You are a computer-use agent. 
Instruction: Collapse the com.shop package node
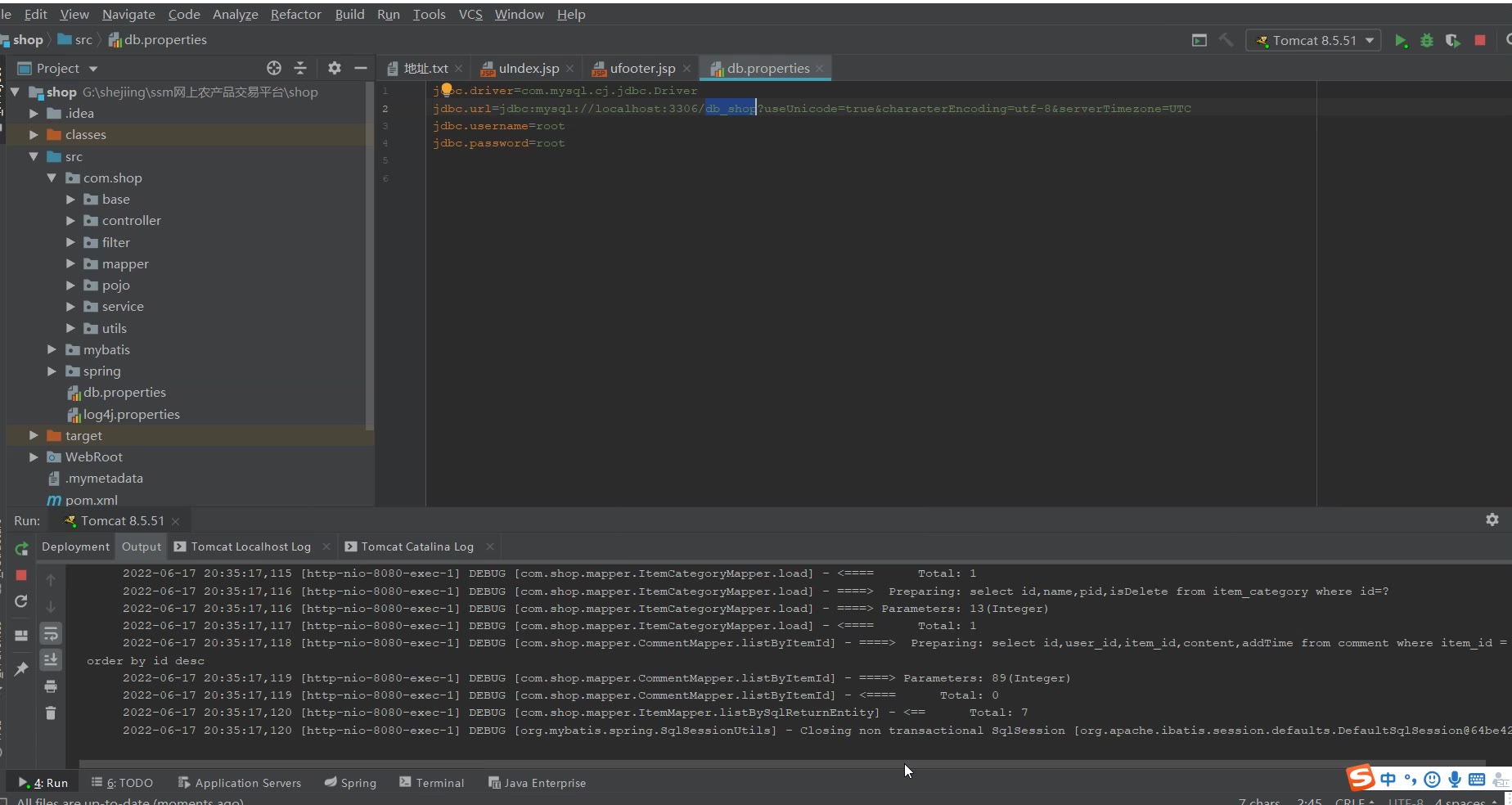[52, 178]
